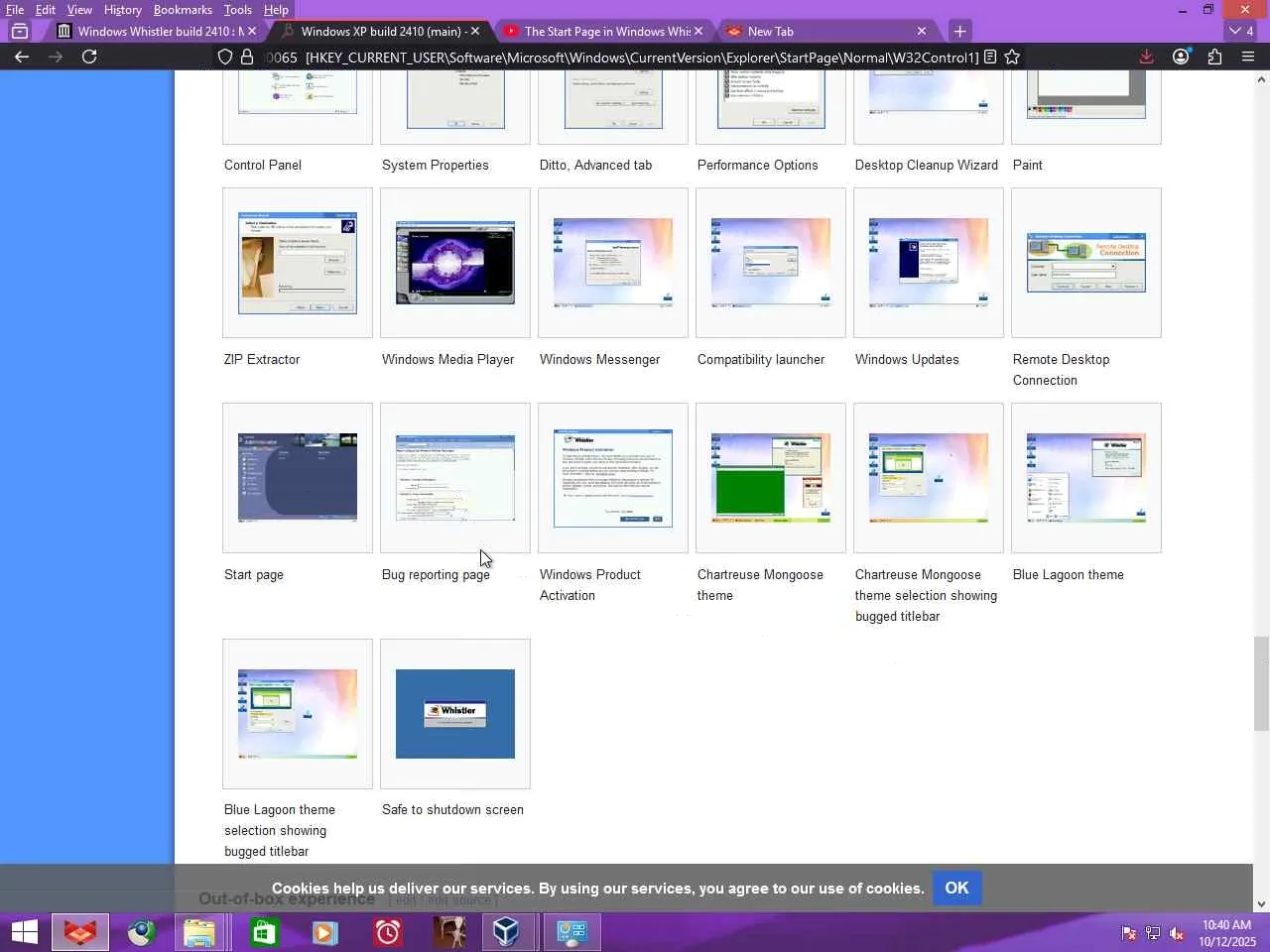The image size is (1270, 952).
Task: Open the Firefox hamburger application menu
Action: coord(1248,57)
